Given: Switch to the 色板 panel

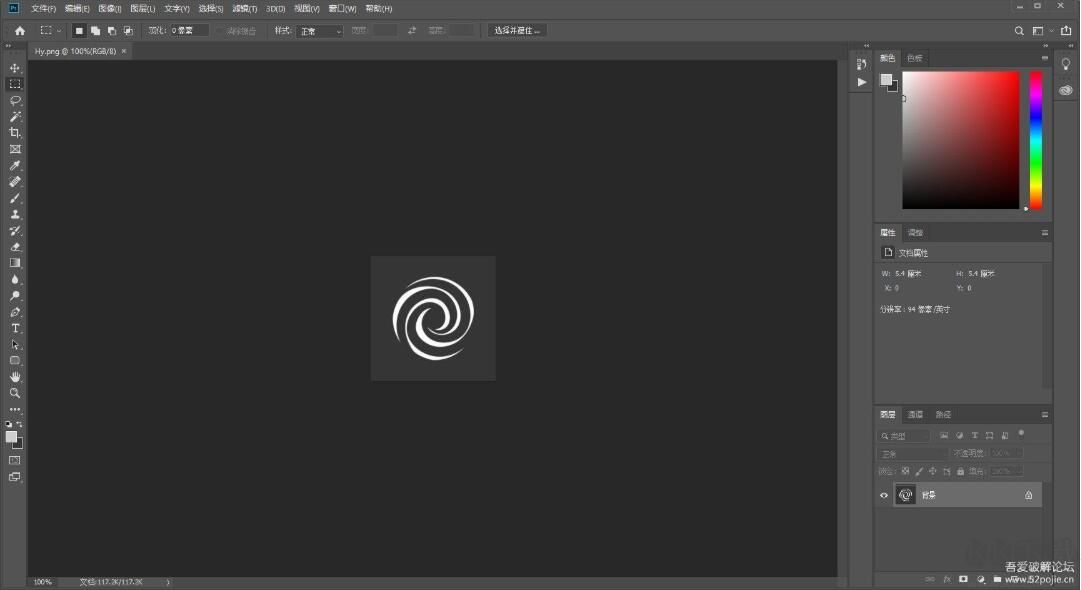Looking at the screenshot, I should click(x=912, y=57).
